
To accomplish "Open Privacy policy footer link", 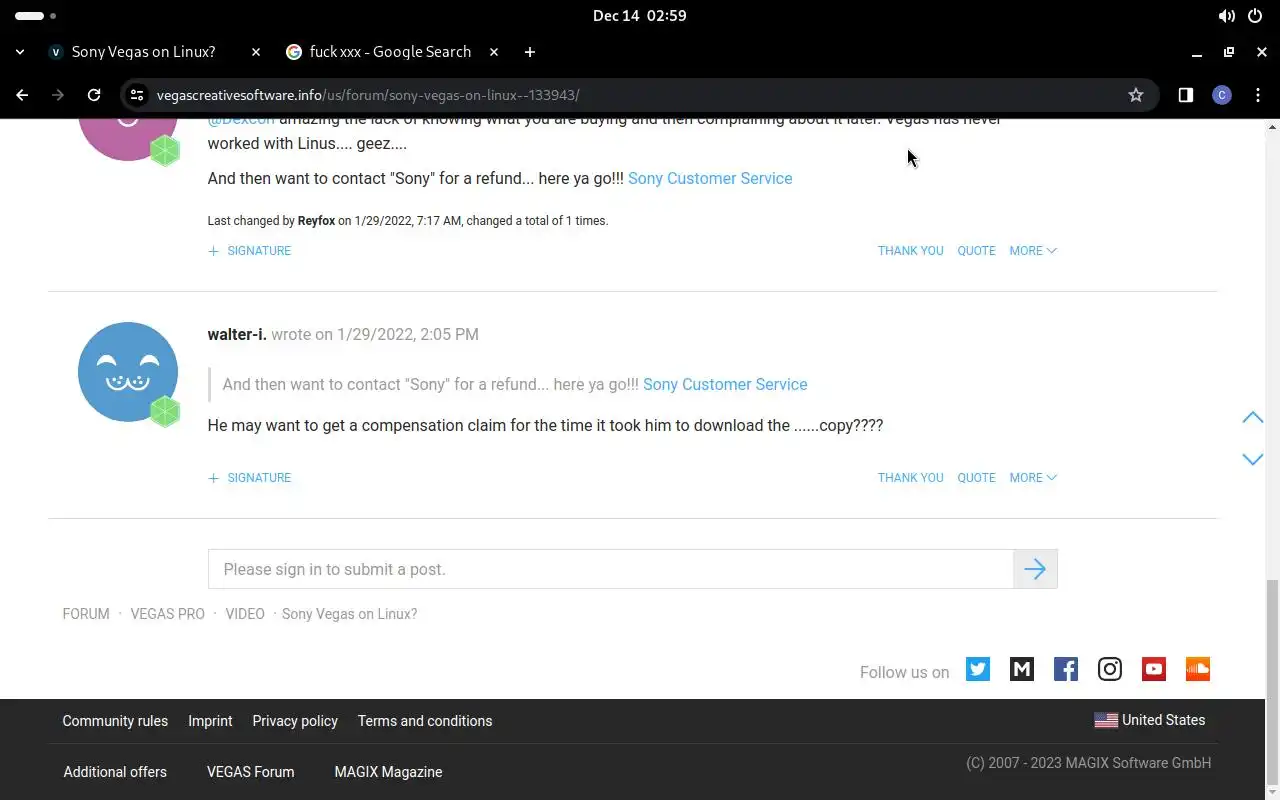I will point(295,721).
